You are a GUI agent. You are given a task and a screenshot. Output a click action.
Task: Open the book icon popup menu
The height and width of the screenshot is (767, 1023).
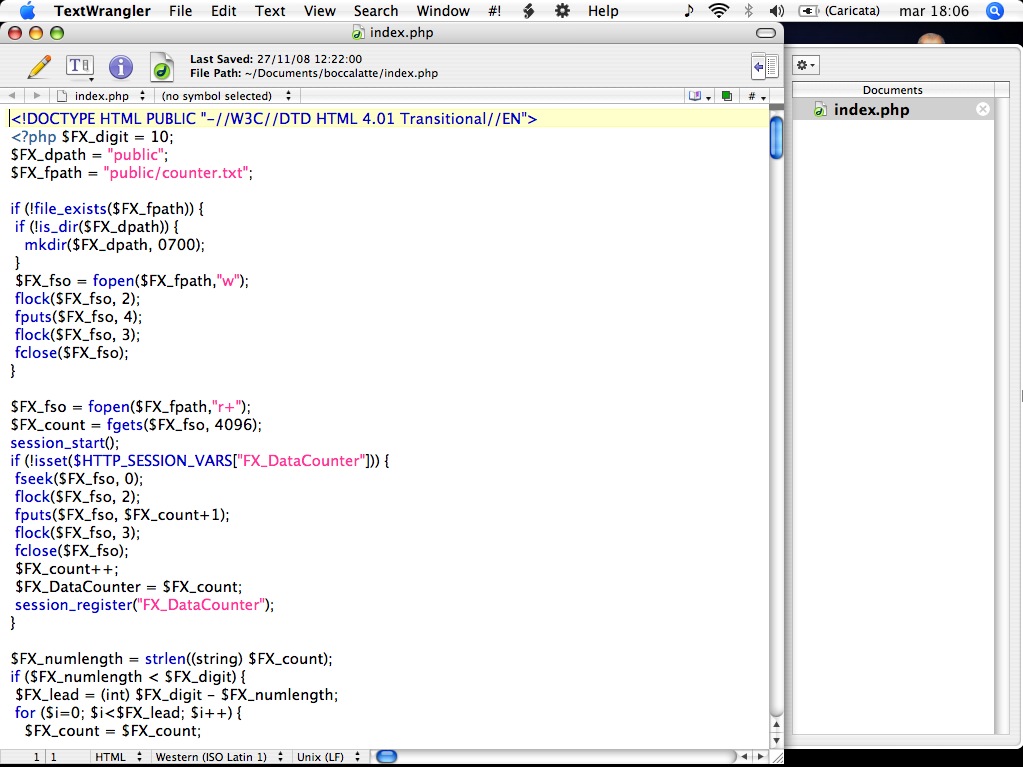click(699, 97)
